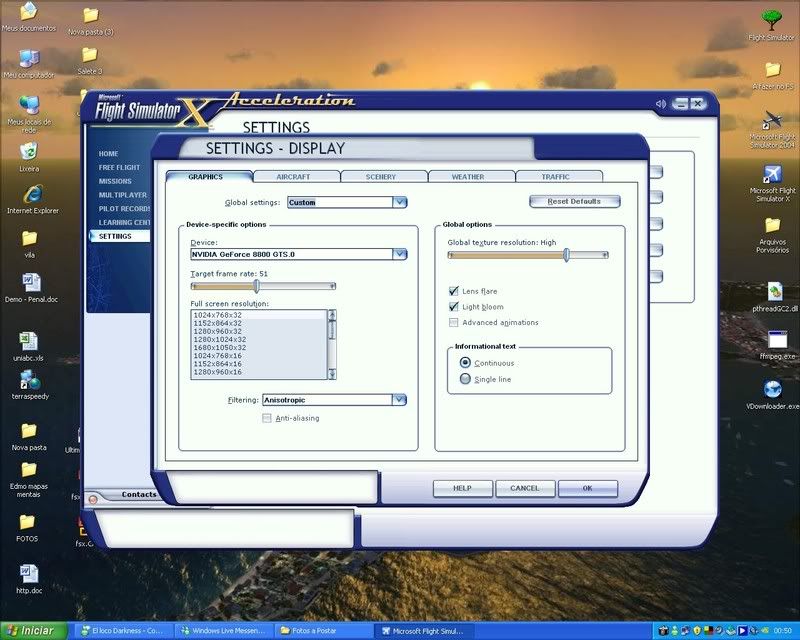Cancel the display settings dialog

[x=524, y=488]
